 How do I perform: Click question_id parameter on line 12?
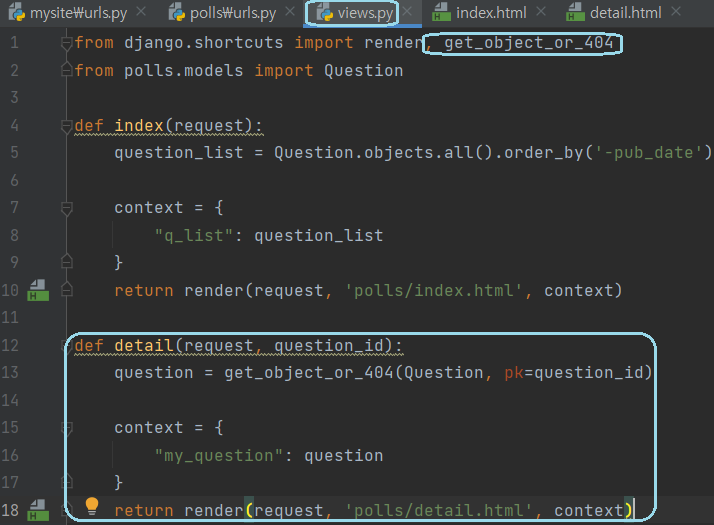pyautogui.click(x=330, y=346)
